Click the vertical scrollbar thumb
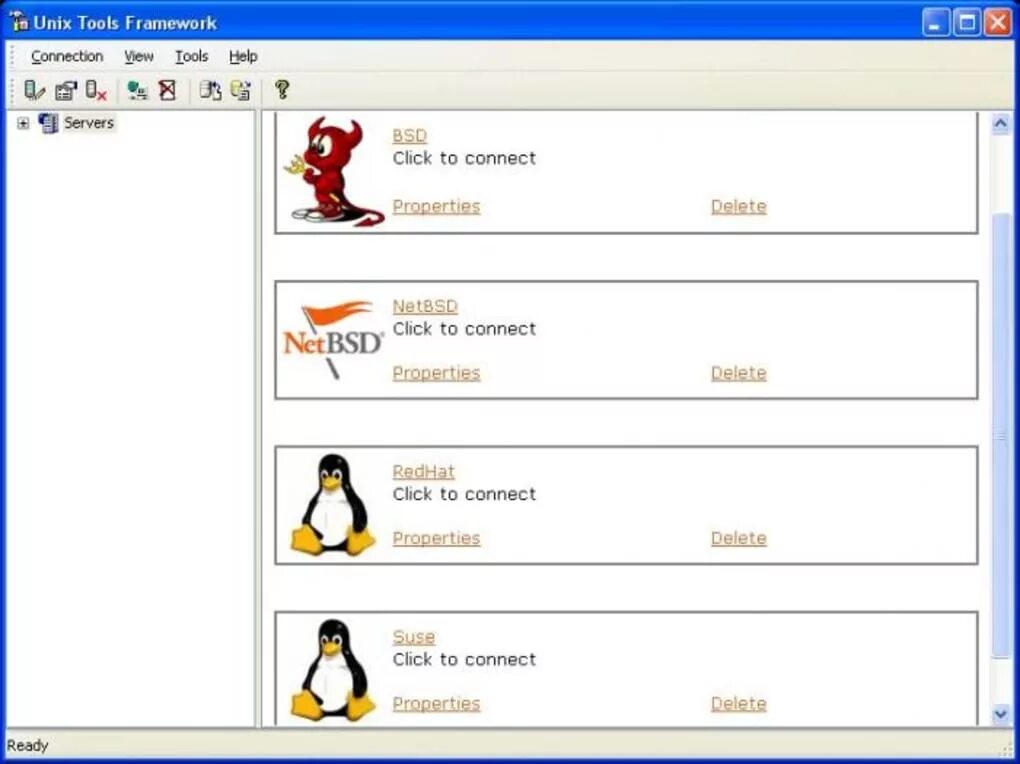Viewport: 1020px width, 764px height. coord(1000,436)
